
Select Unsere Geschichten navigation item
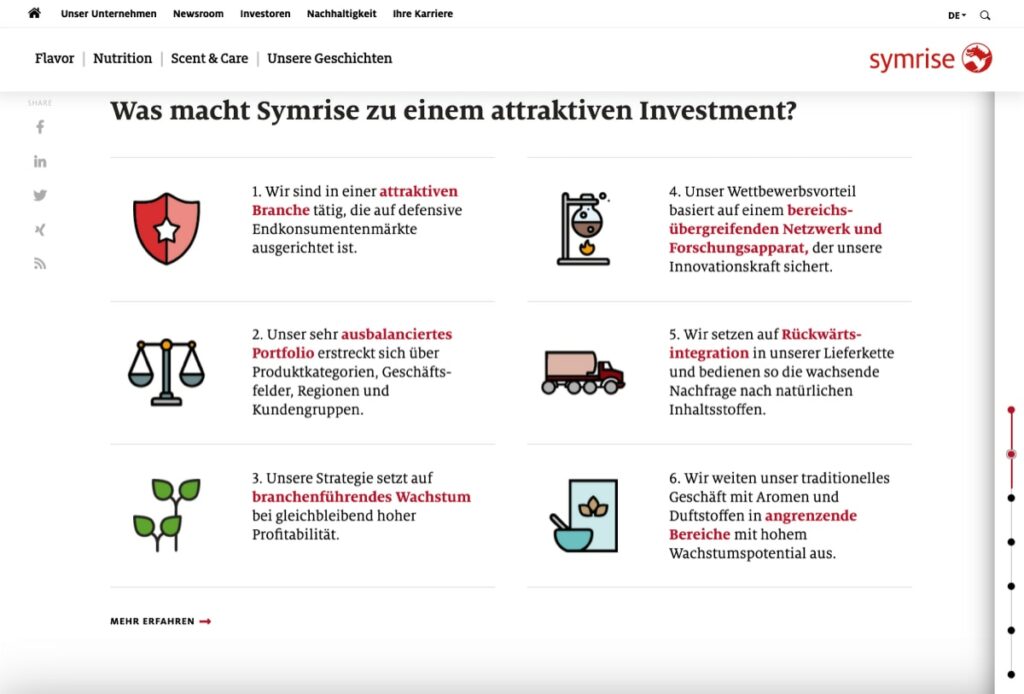pyautogui.click(x=330, y=59)
